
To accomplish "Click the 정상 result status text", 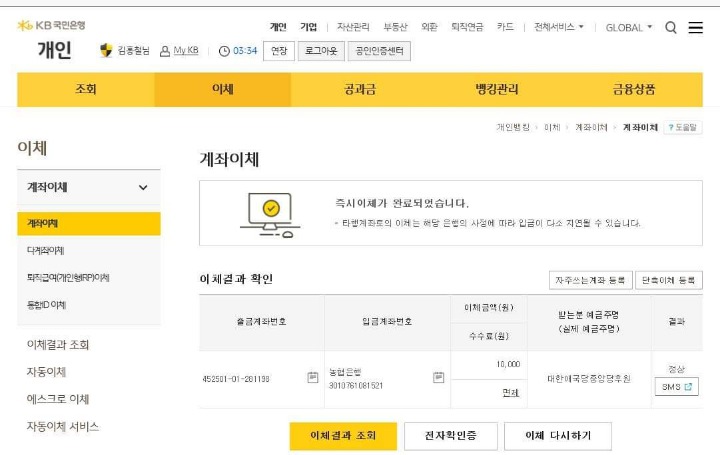I will (x=676, y=369).
